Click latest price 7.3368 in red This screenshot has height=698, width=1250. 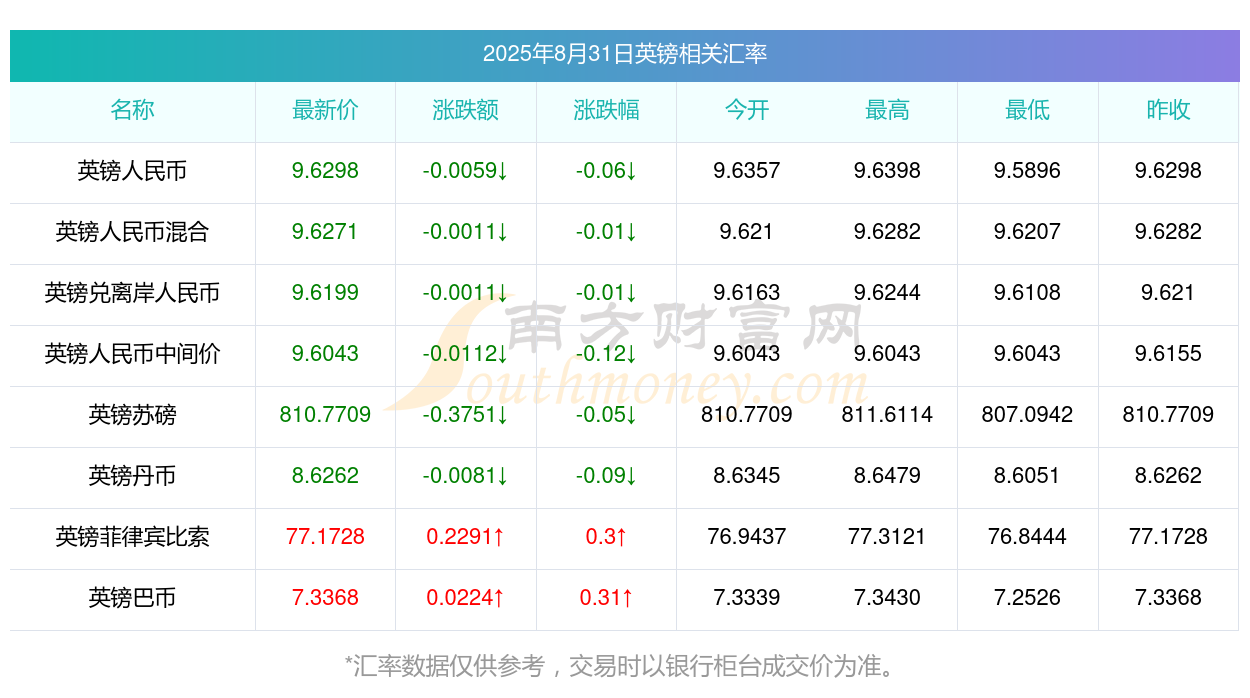click(x=325, y=598)
